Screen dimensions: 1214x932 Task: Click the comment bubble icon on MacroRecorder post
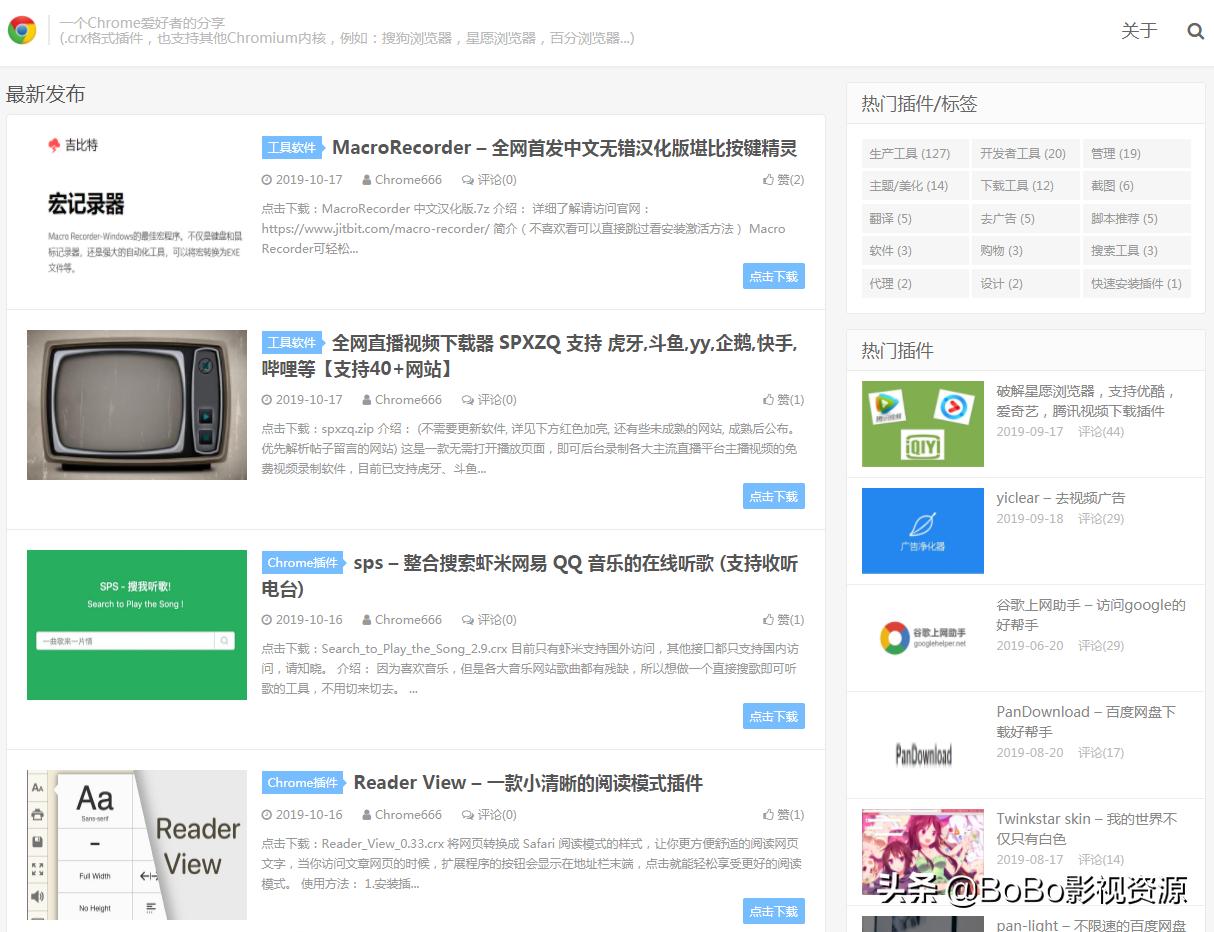466,180
